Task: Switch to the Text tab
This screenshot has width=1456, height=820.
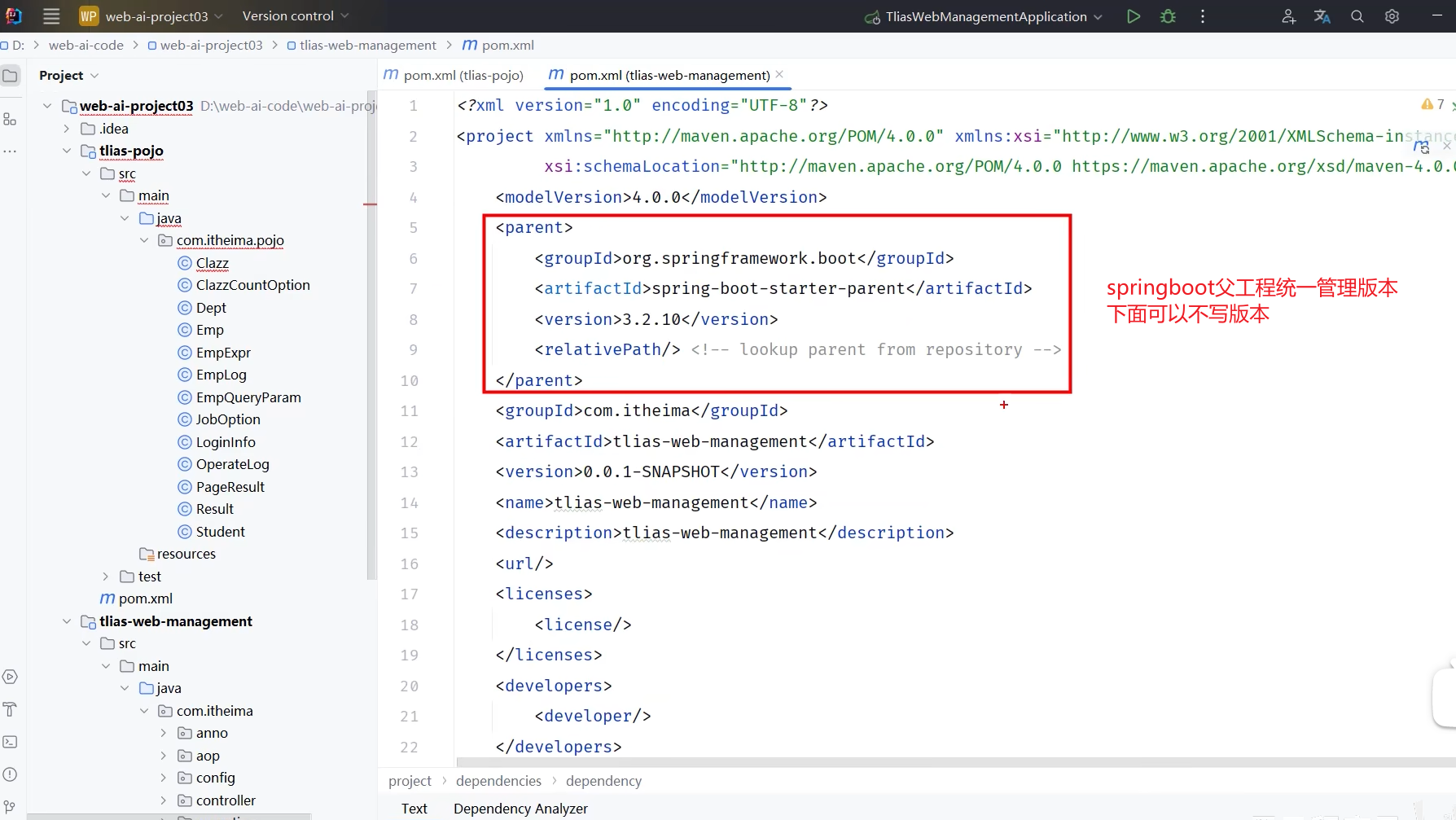Action: click(x=414, y=809)
